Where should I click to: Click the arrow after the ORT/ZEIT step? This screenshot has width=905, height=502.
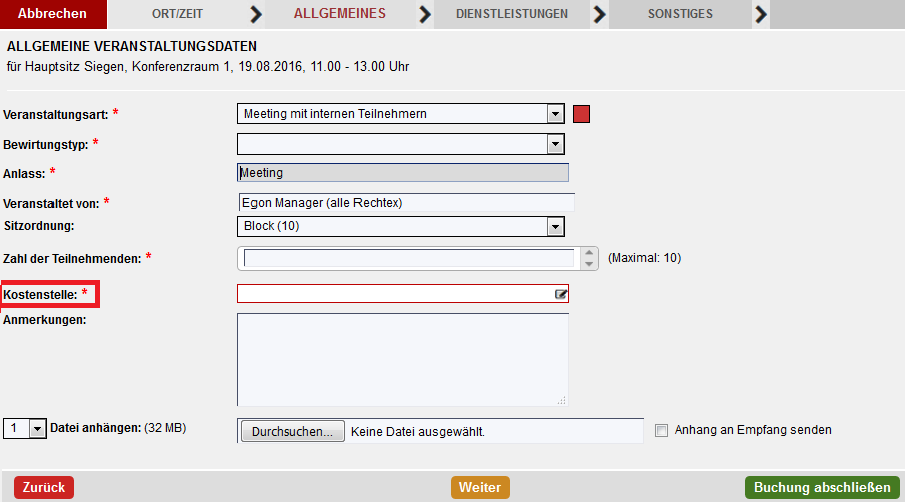pos(256,14)
